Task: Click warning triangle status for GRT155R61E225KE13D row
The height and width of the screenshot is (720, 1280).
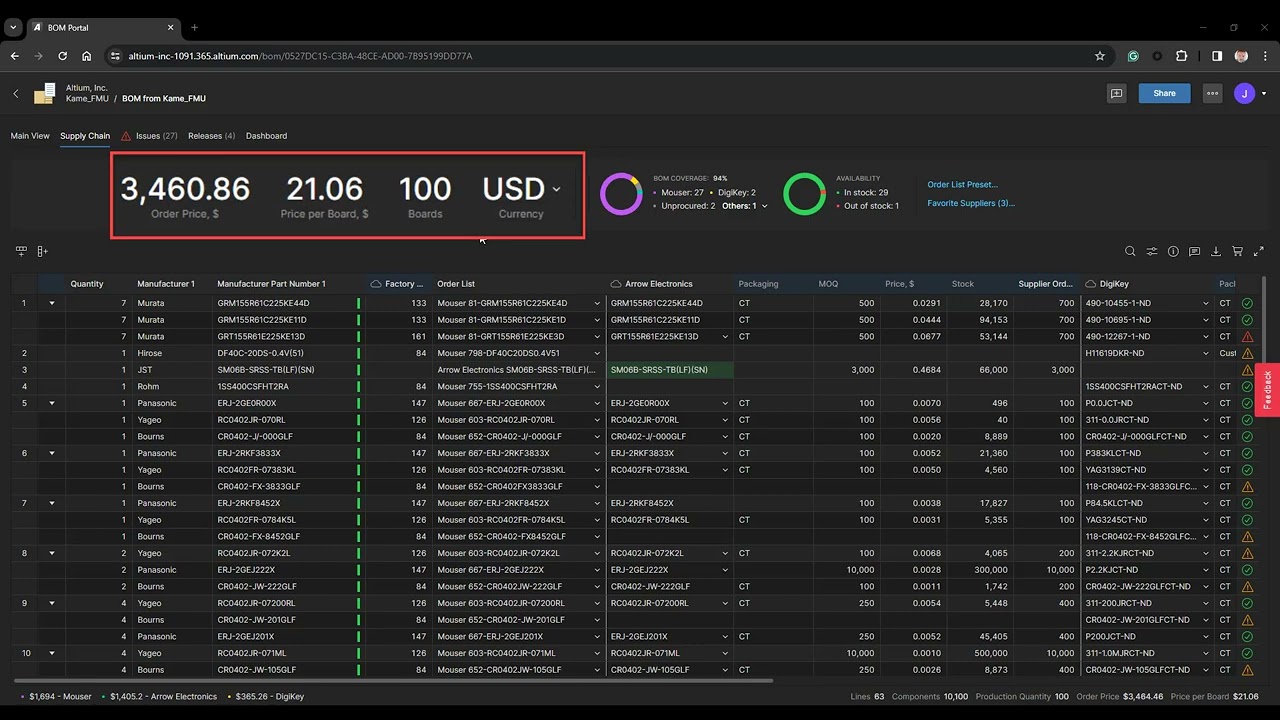Action: [x=1247, y=336]
